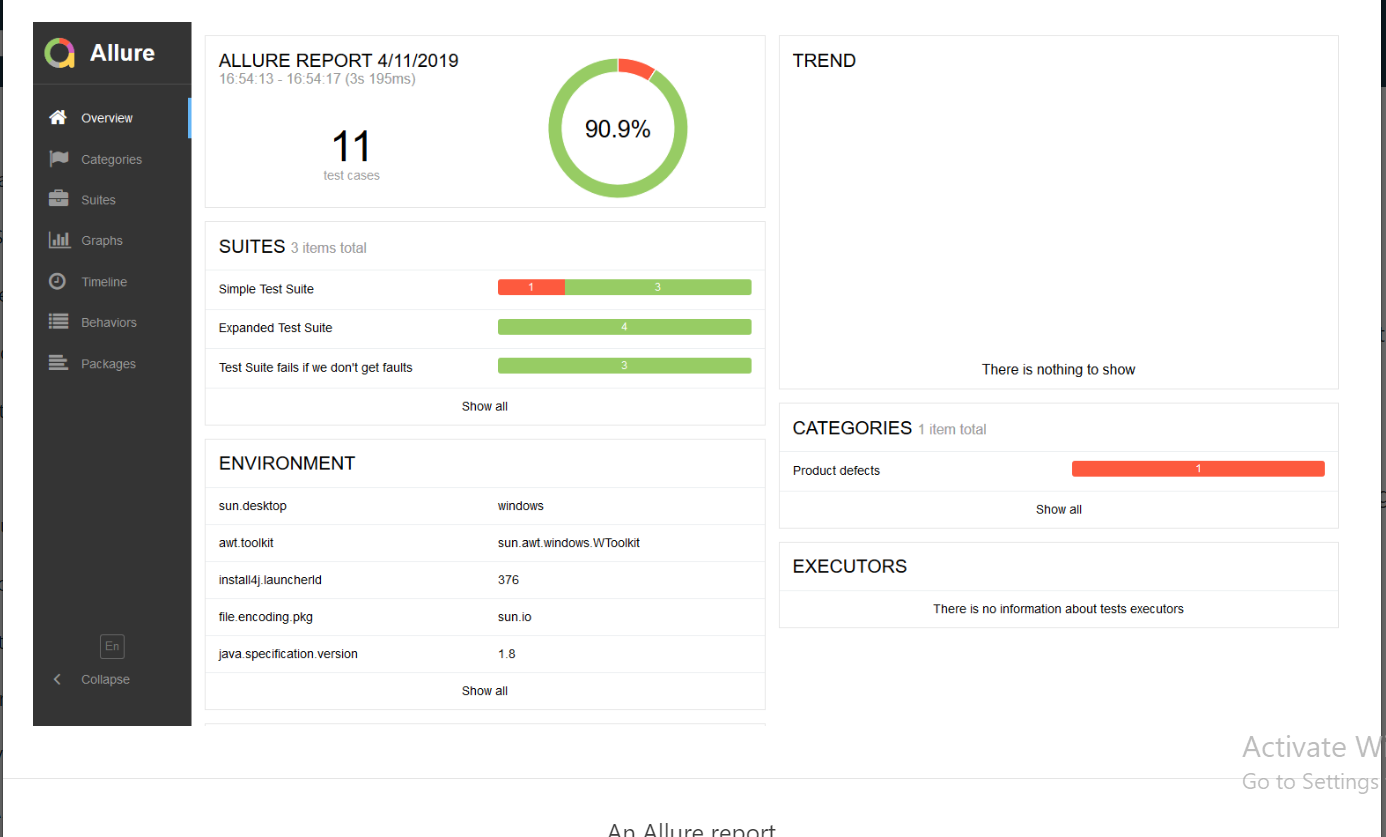Click the sun.awt.windows.WToolkit value

tap(569, 543)
